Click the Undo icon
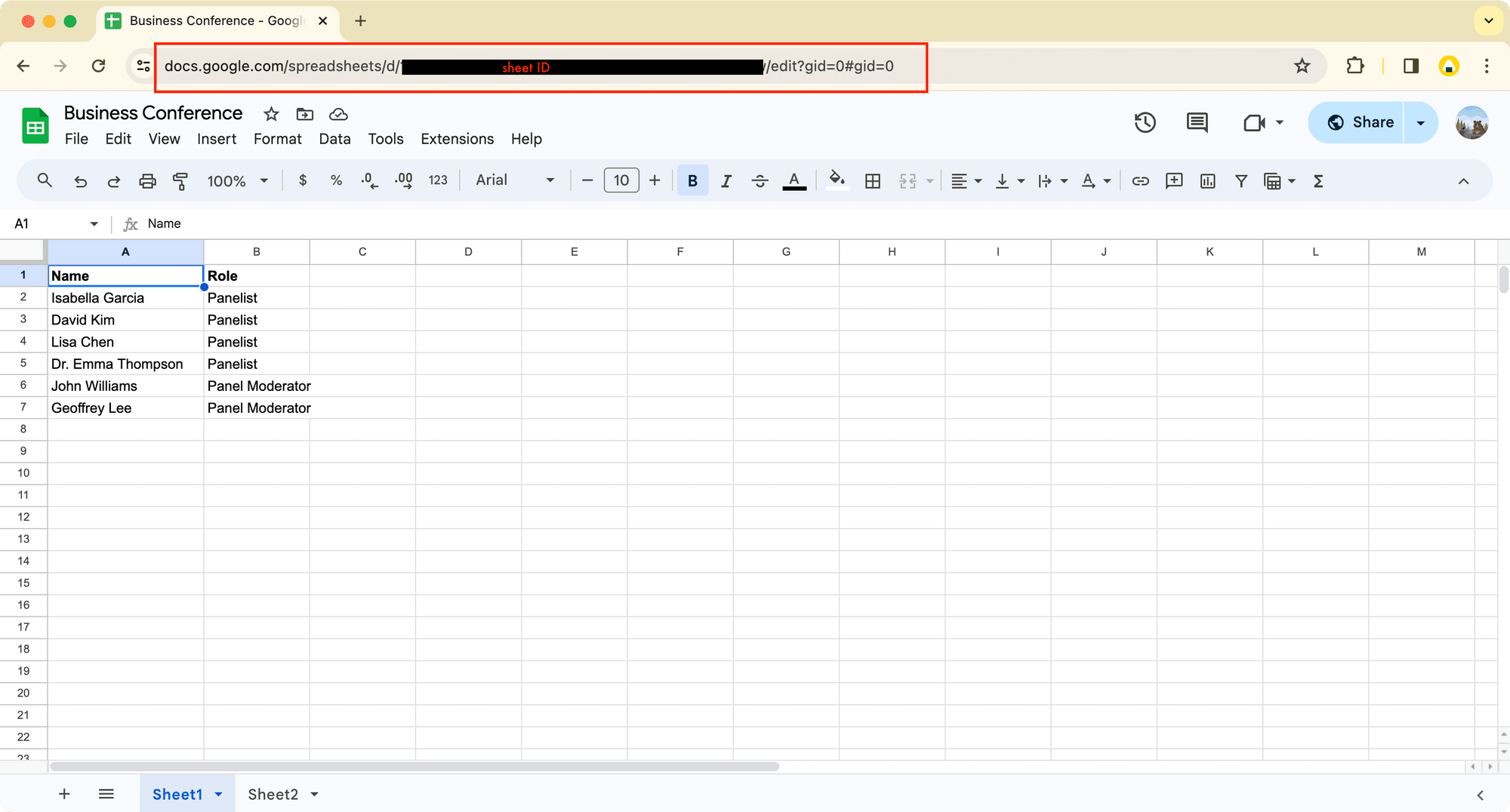Viewport: 1510px width, 812px height. [80, 180]
